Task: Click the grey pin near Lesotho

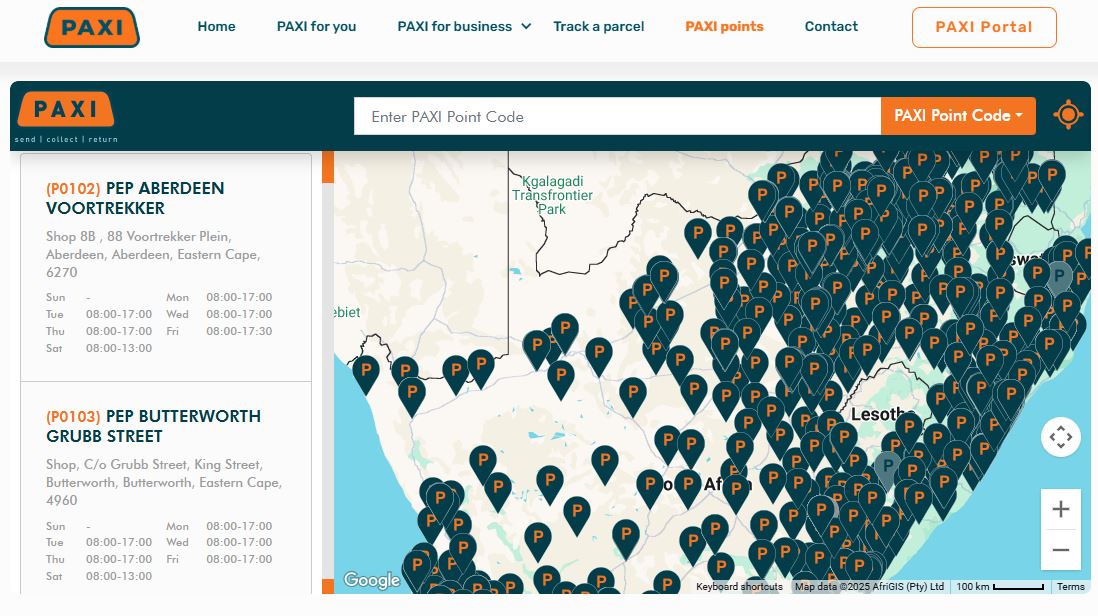Action: point(887,466)
